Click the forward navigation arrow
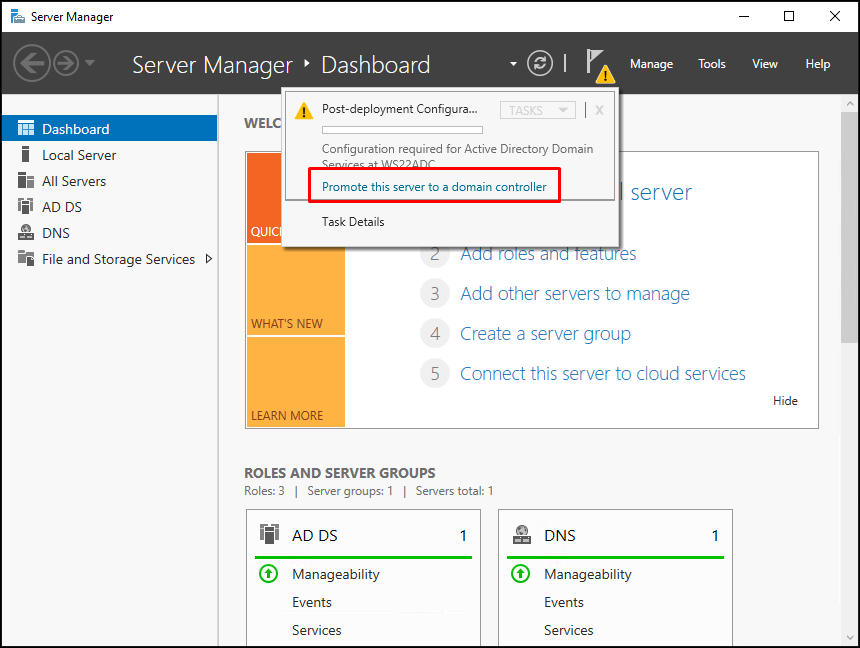860x648 pixels. (x=66, y=63)
